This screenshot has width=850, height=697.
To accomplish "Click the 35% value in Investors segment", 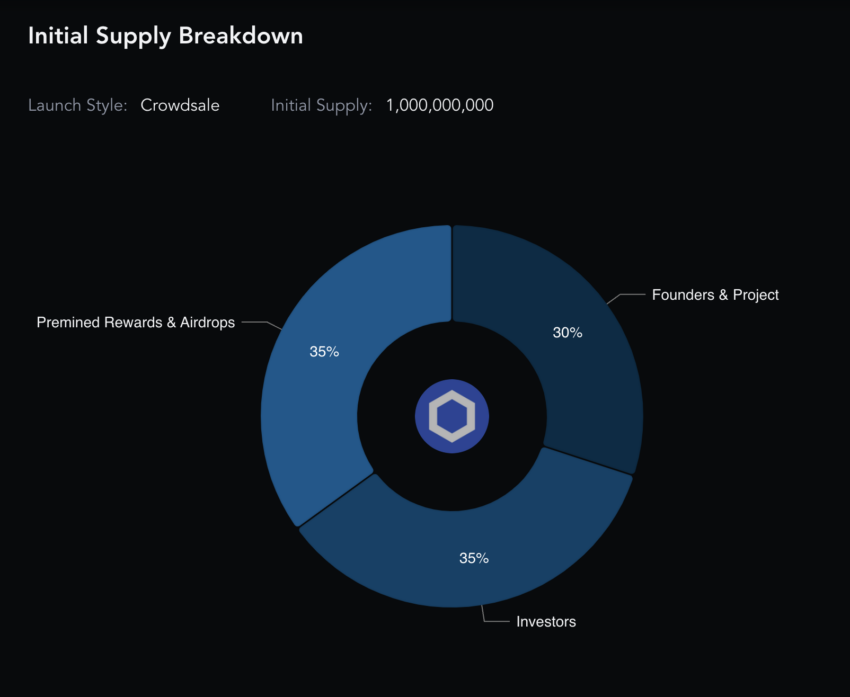I will coord(474,558).
